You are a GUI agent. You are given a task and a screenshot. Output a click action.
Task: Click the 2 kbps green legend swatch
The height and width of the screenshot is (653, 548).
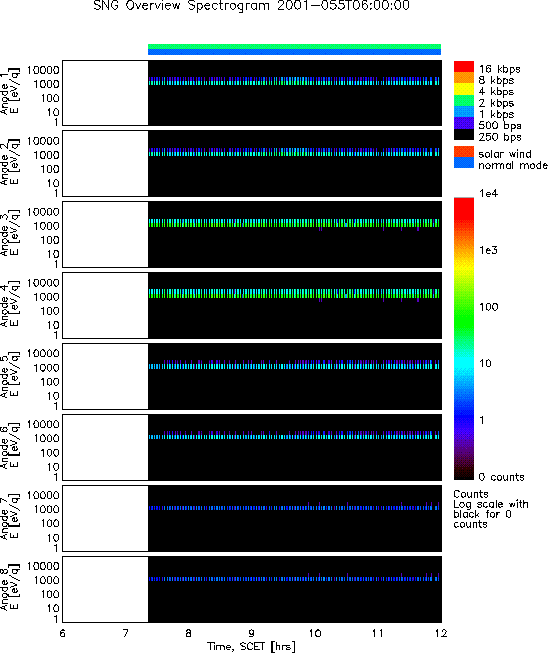pos(464,100)
